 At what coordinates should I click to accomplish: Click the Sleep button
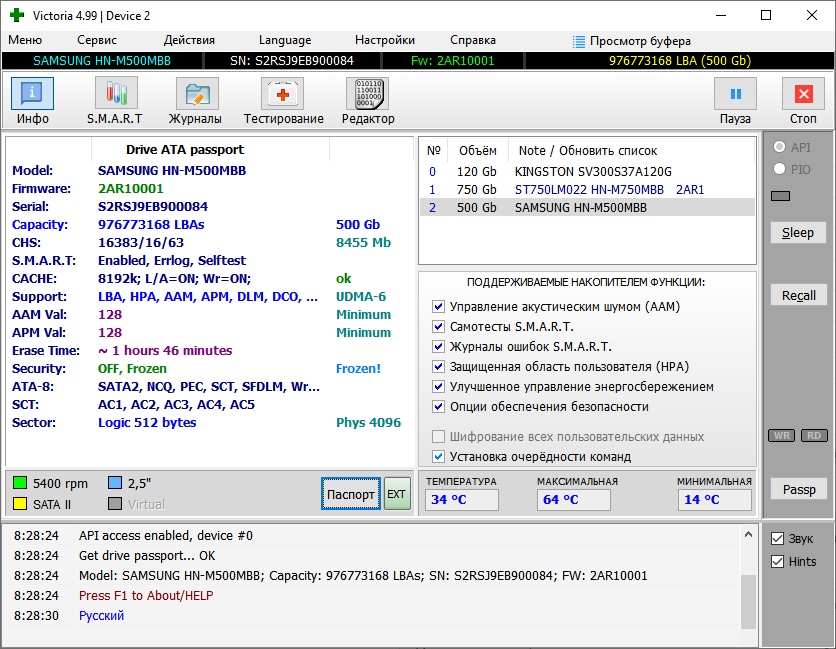pos(798,233)
